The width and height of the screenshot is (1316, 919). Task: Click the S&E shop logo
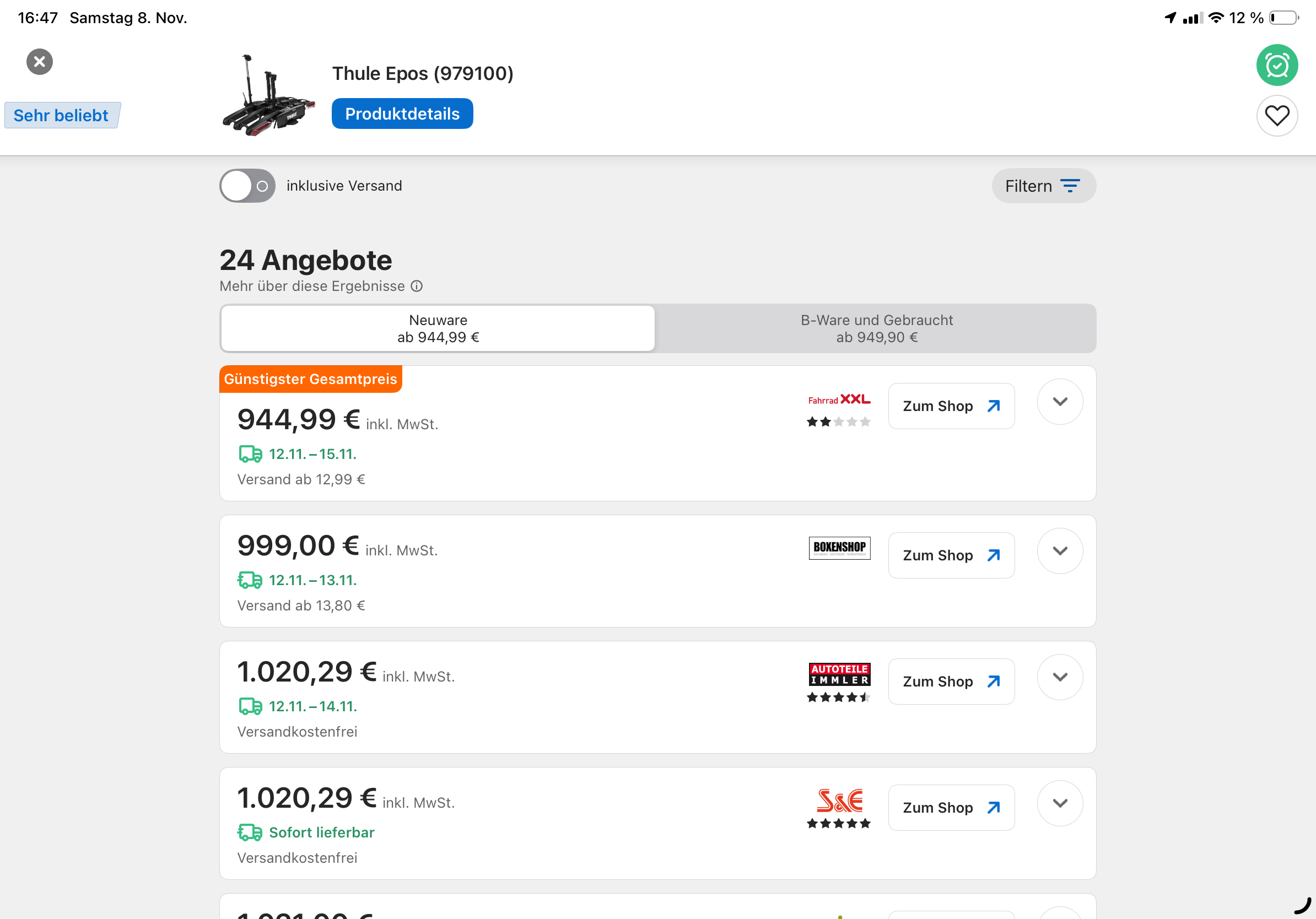(839, 801)
